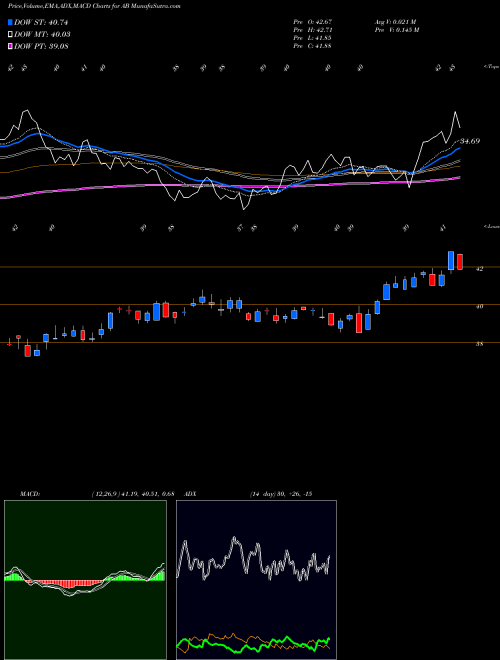Click the 'Pre V: 0.145 M' value
This screenshot has width=500, height=660.
(396, 30)
